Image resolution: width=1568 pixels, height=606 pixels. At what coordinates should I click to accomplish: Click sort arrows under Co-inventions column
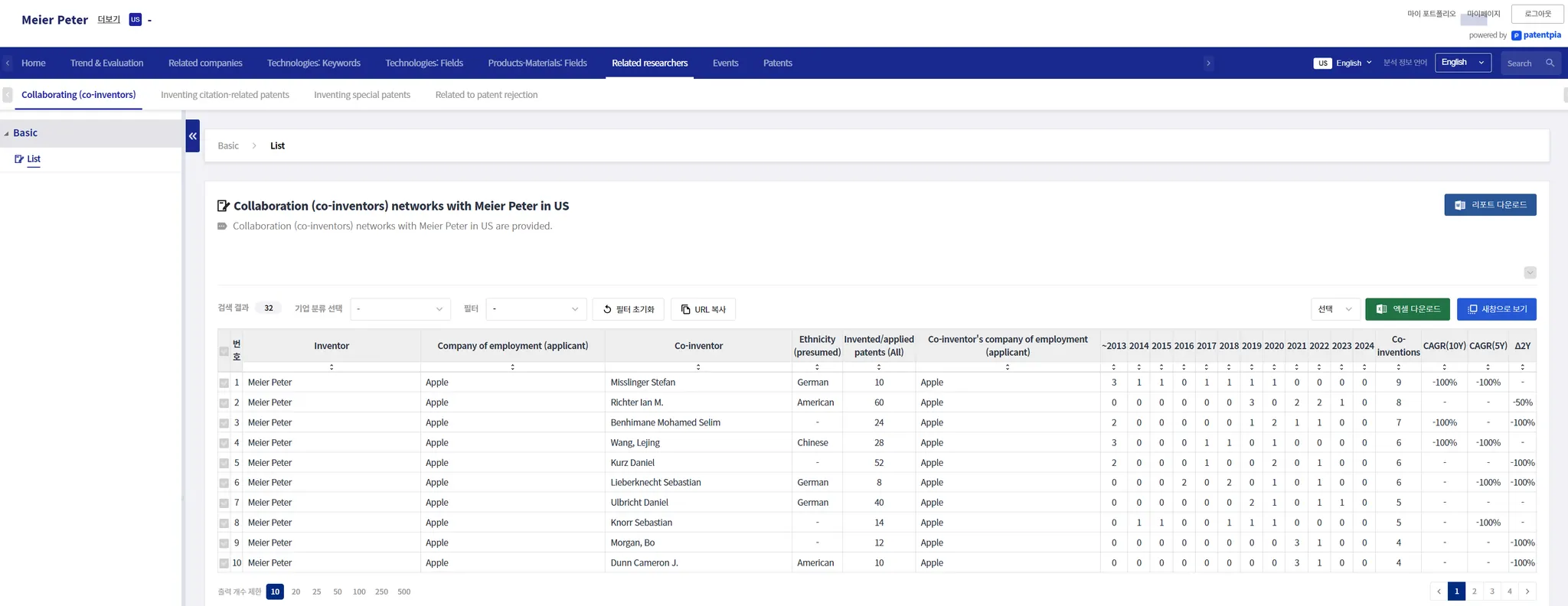click(1398, 367)
